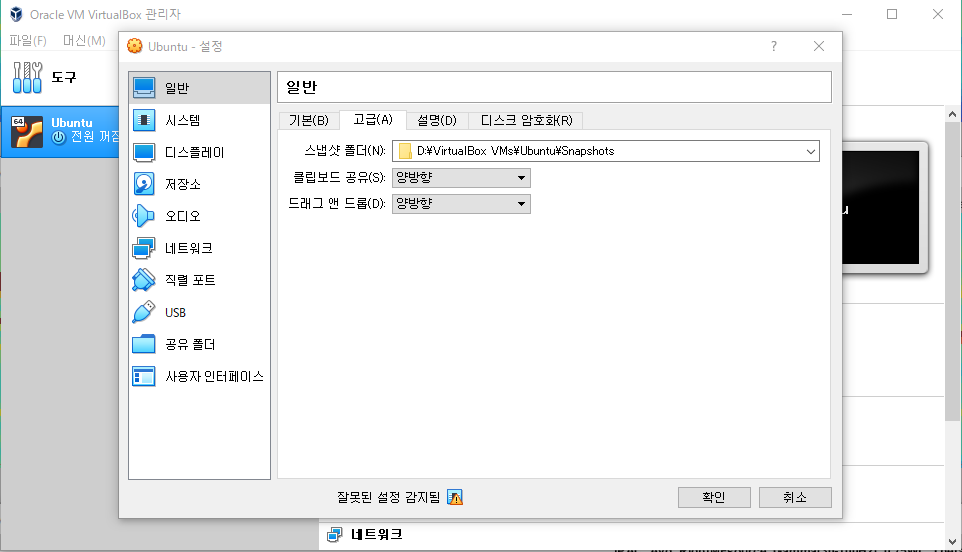Select the Ubuntu VM icon in the list
Viewport: 962px width, 552px height.
27,132
